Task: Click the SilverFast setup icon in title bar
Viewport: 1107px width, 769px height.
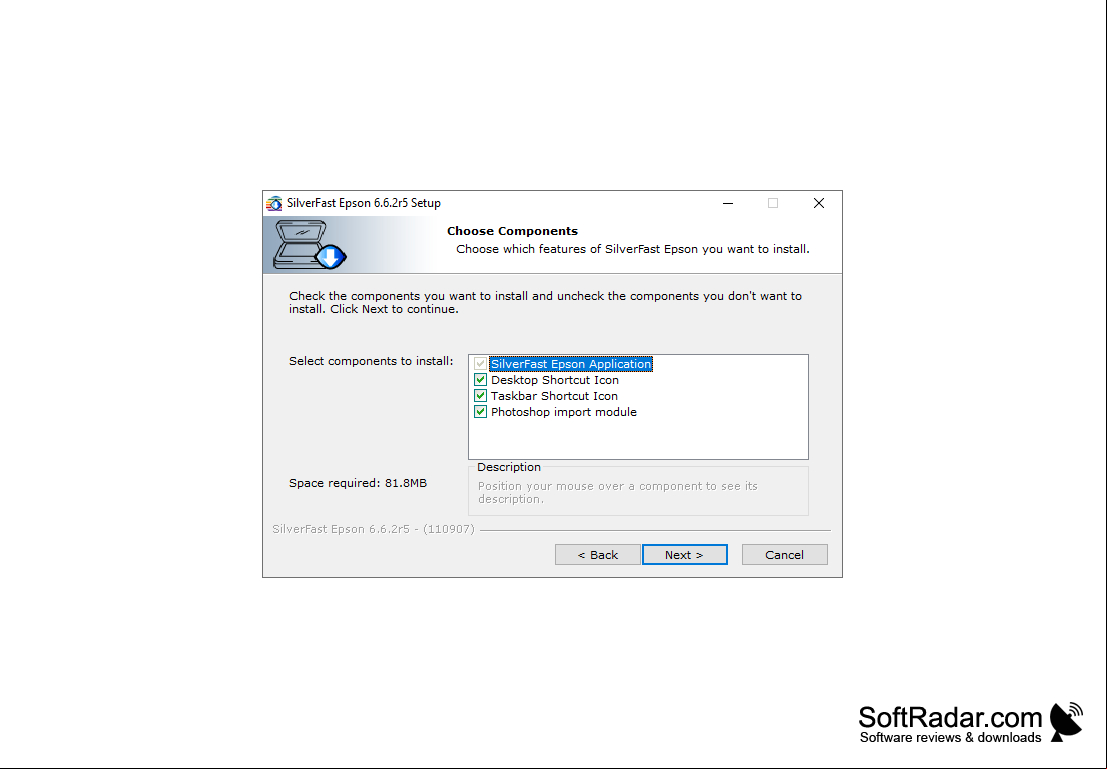Action: coord(274,203)
